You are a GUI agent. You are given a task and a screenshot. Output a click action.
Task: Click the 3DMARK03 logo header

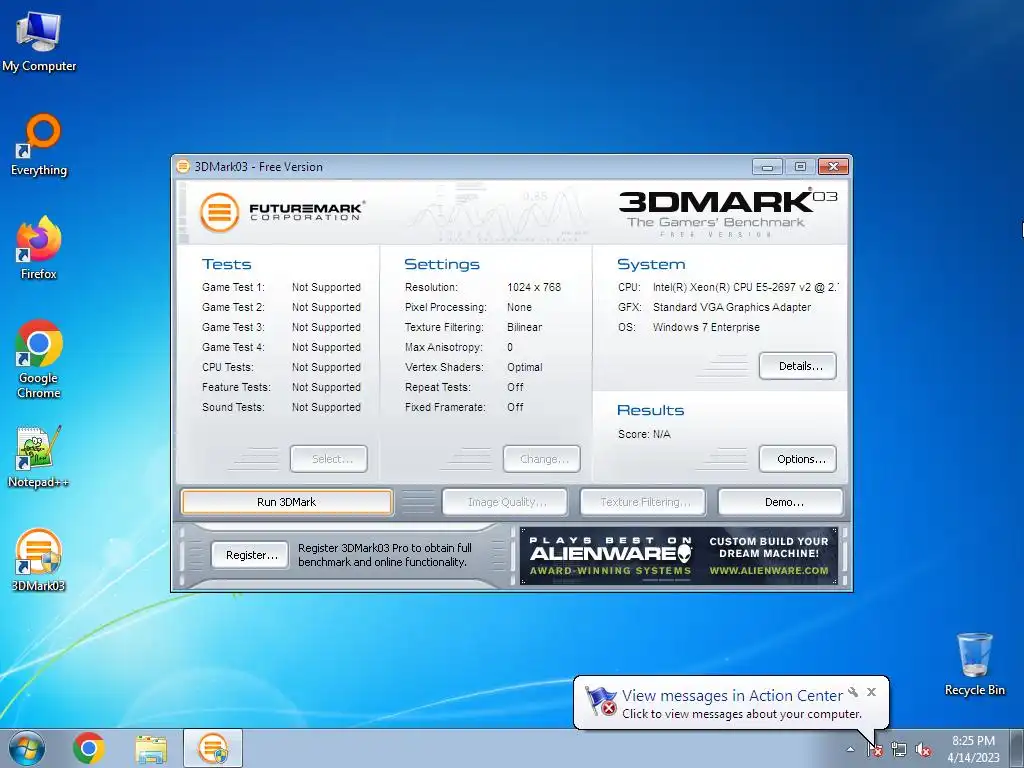(728, 214)
